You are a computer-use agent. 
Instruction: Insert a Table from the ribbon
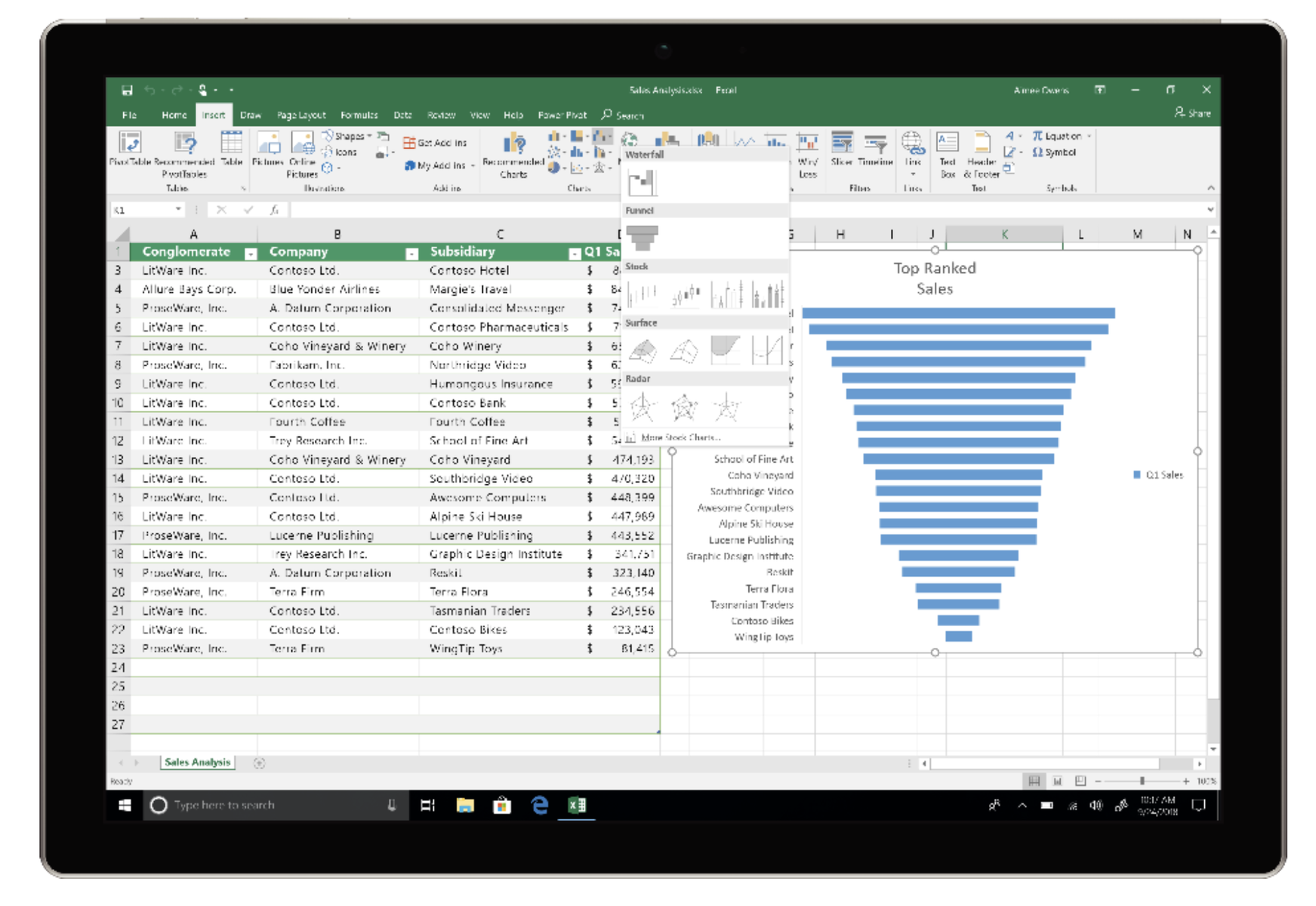(x=232, y=149)
